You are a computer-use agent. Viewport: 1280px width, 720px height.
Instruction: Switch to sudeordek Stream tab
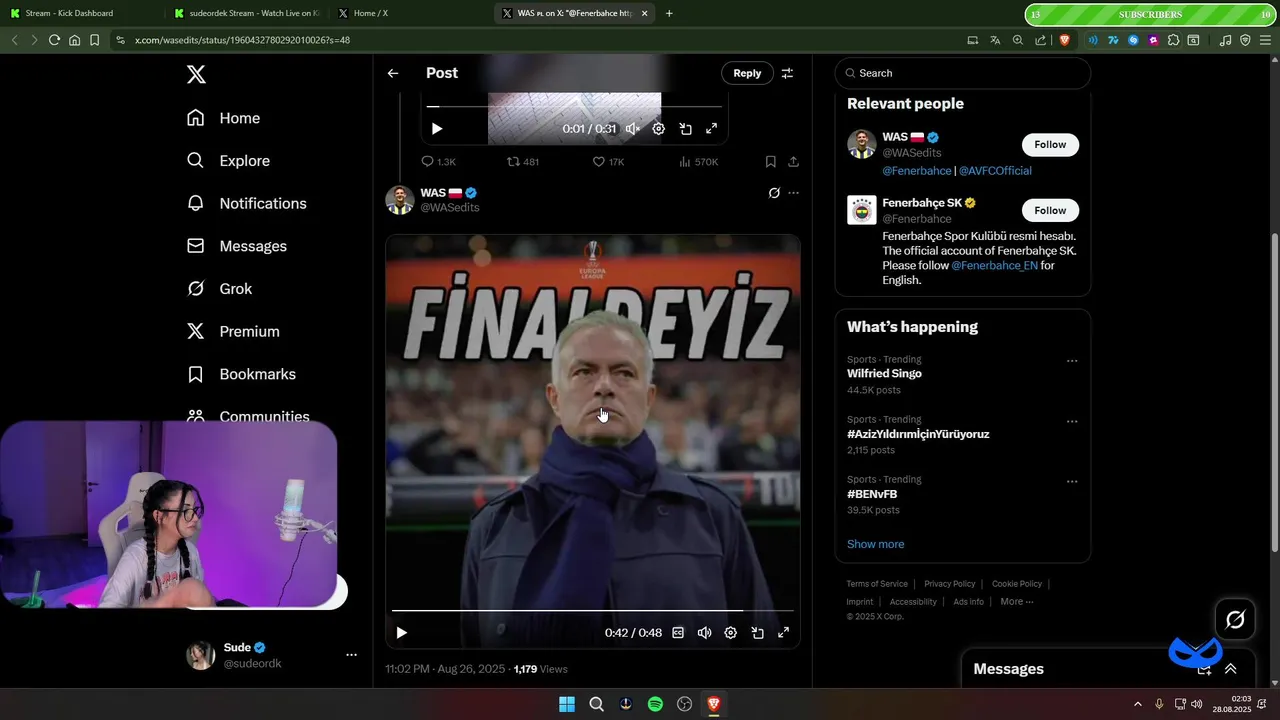click(x=246, y=13)
